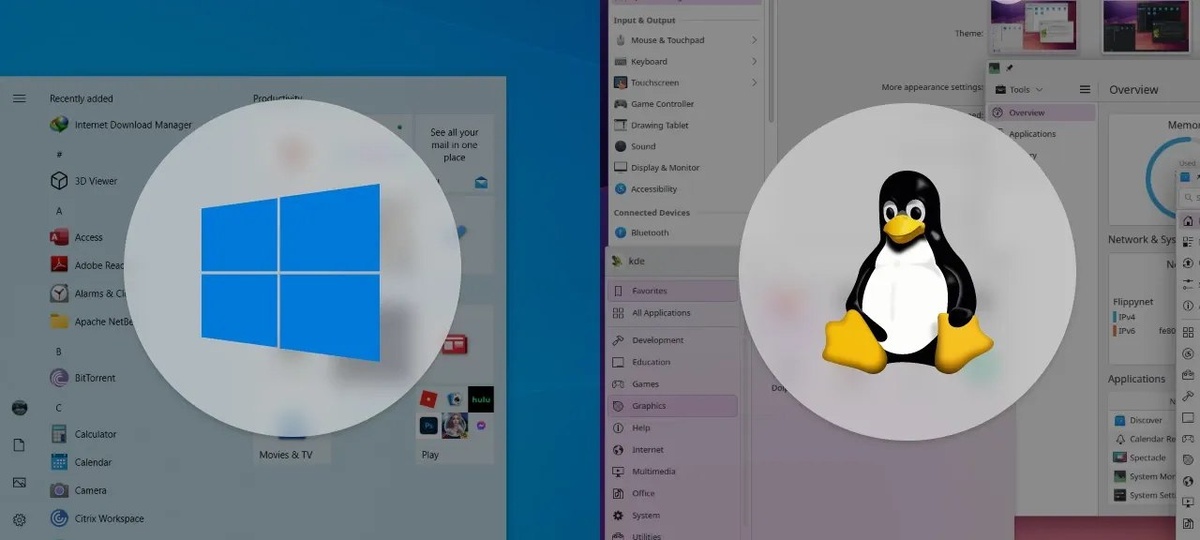Open the red News tile

tap(455, 344)
